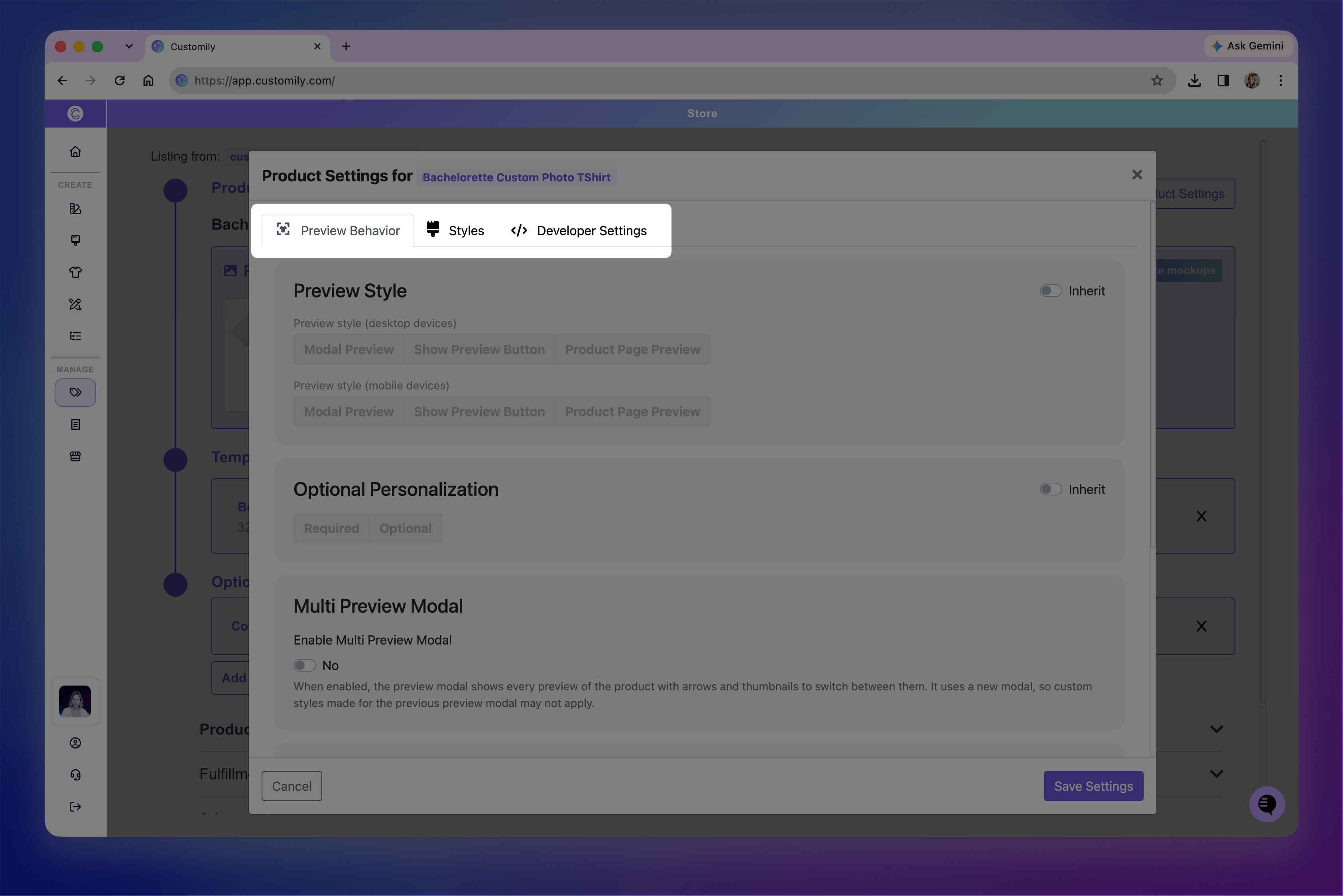Expand the Fulfillment section chevron
This screenshot has height=896, width=1343.
click(1217, 774)
